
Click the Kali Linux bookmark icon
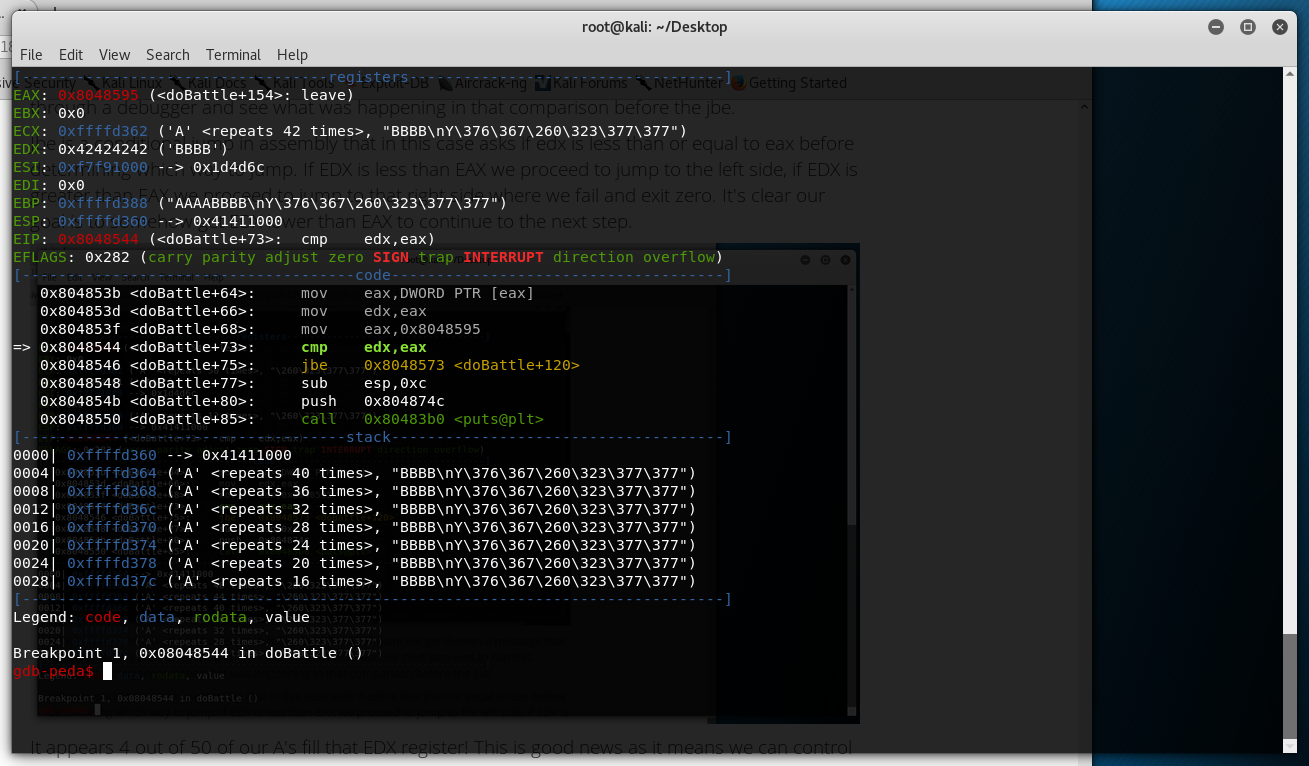(x=90, y=83)
